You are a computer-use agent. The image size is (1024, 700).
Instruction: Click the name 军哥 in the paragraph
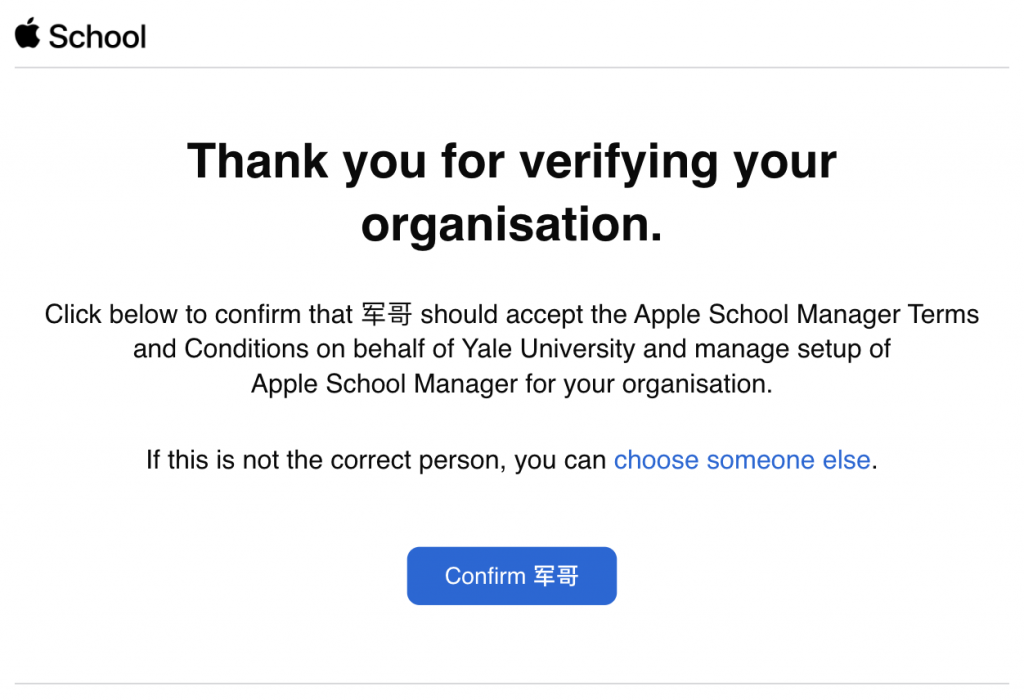coord(387,315)
